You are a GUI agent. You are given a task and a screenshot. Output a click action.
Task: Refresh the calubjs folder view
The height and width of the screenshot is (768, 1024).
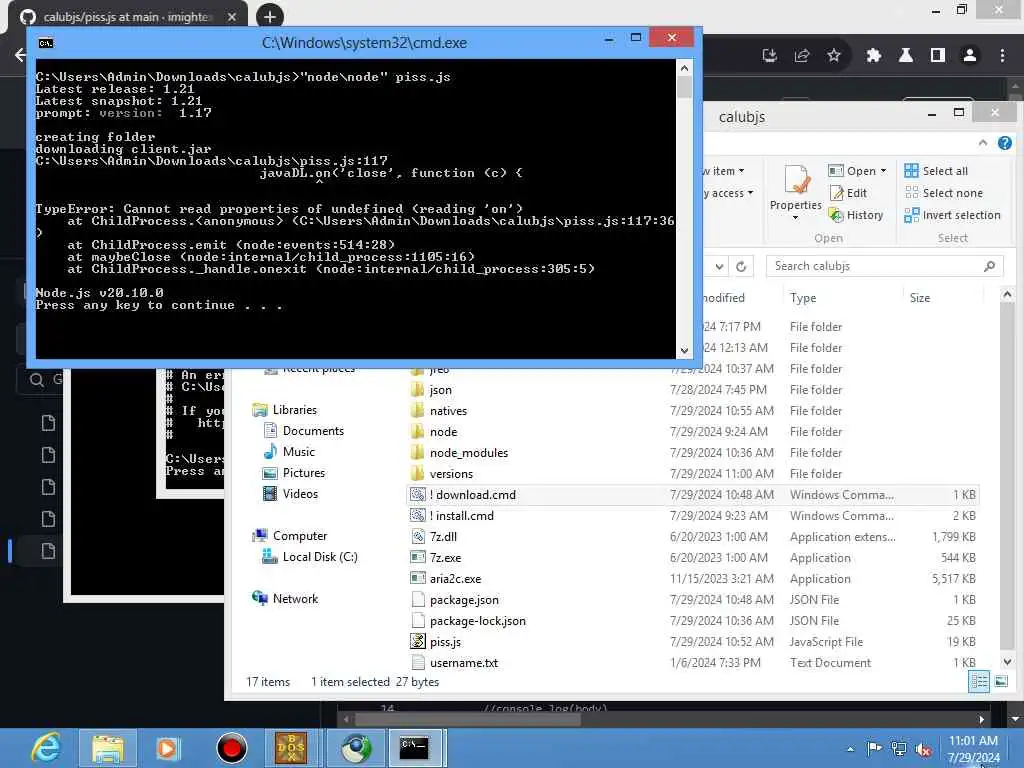click(741, 266)
